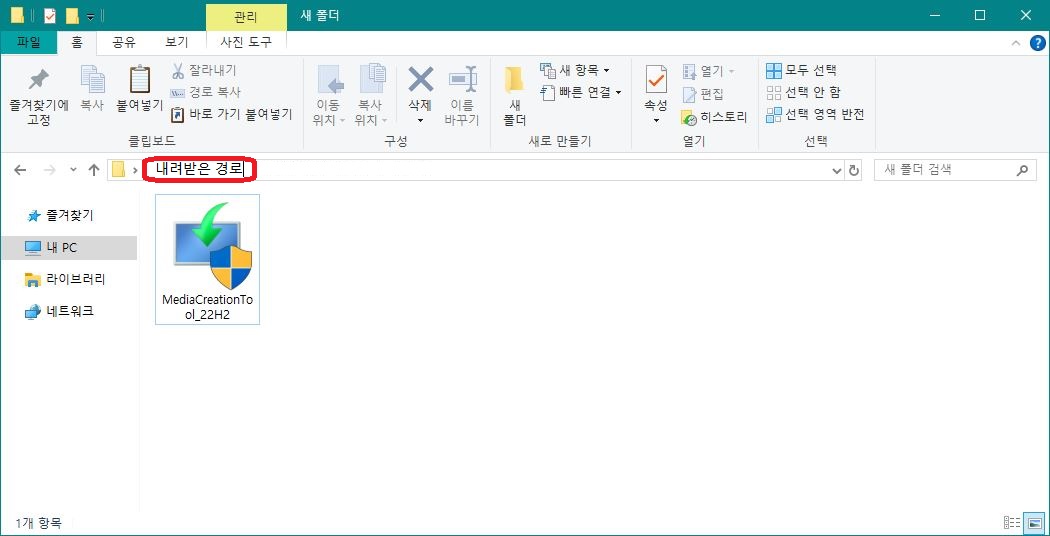Click 선택 영역 반전 invert selection
Image resolution: width=1050 pixels, height=536 pixels.
[815, 115]
